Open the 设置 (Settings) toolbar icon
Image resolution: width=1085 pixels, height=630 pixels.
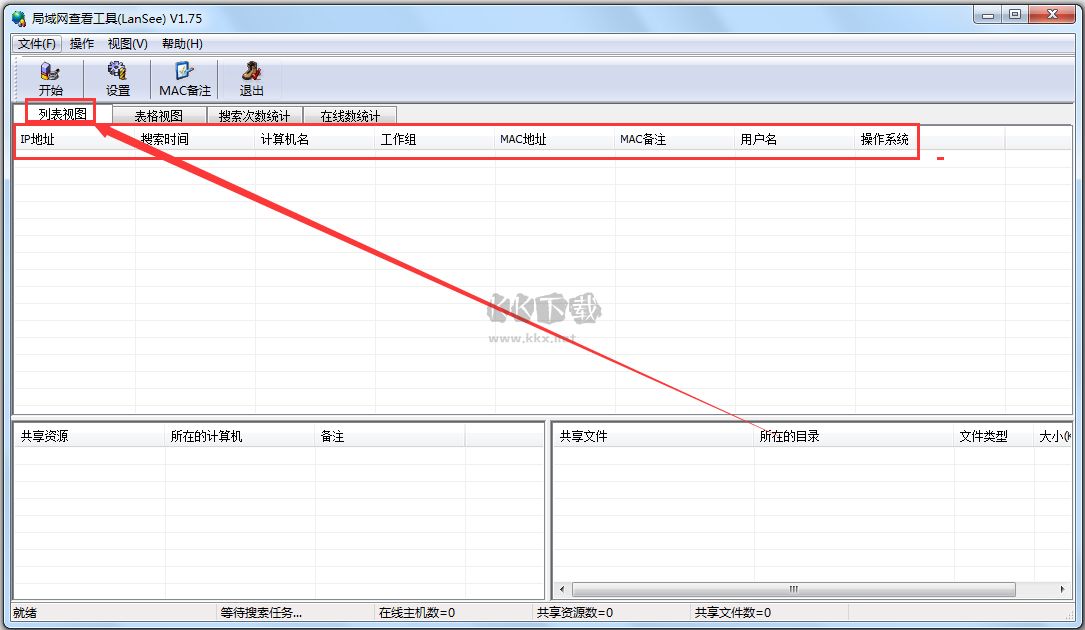pyautogui.click(x=117, y=78)
